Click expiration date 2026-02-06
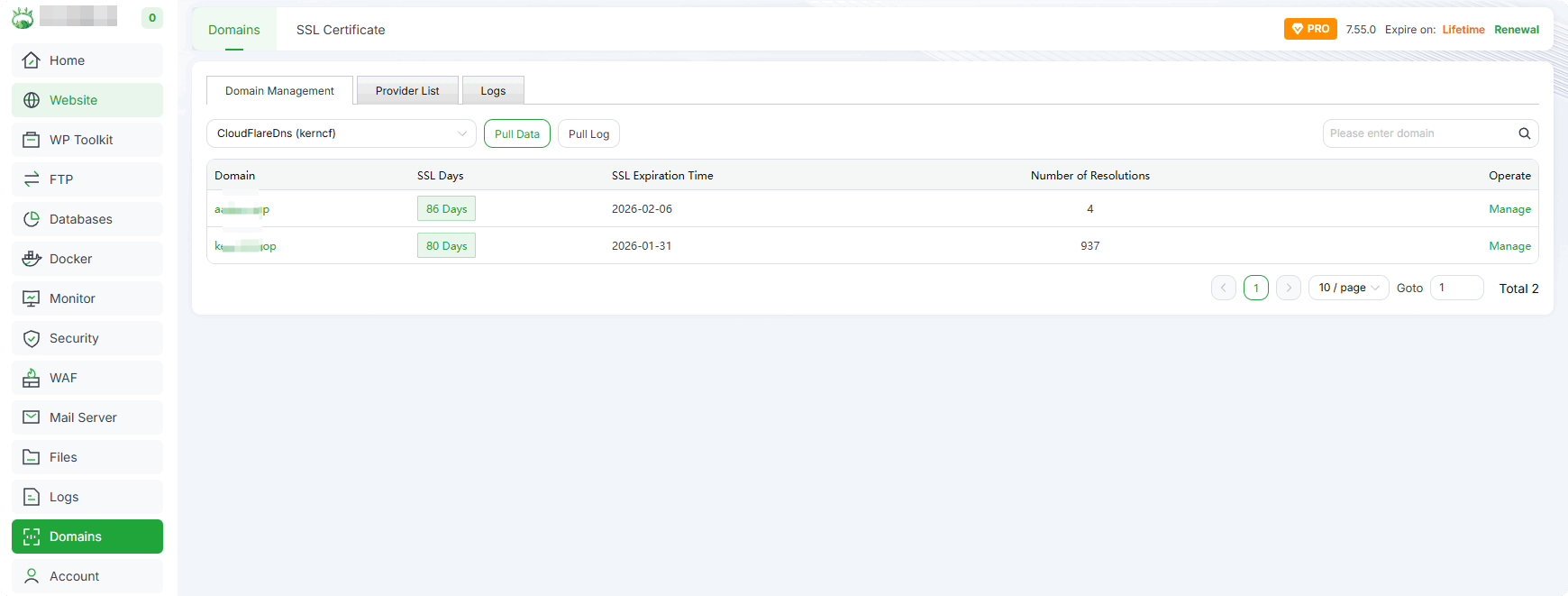Image resolution: width=1568 pixels, height=596 pixels. click(642, 208)
